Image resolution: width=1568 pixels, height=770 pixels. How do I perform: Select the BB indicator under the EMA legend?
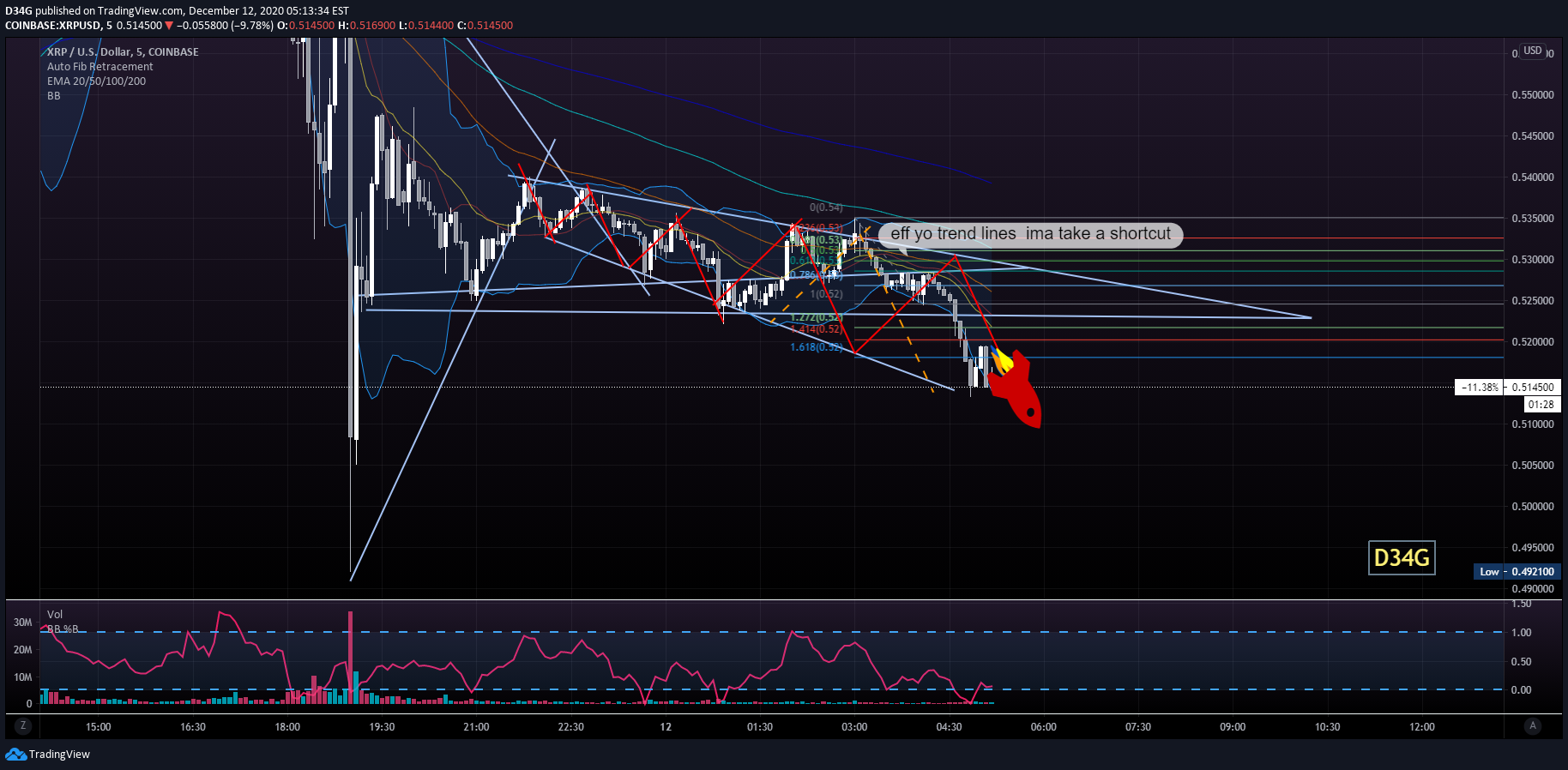(54, 96)
